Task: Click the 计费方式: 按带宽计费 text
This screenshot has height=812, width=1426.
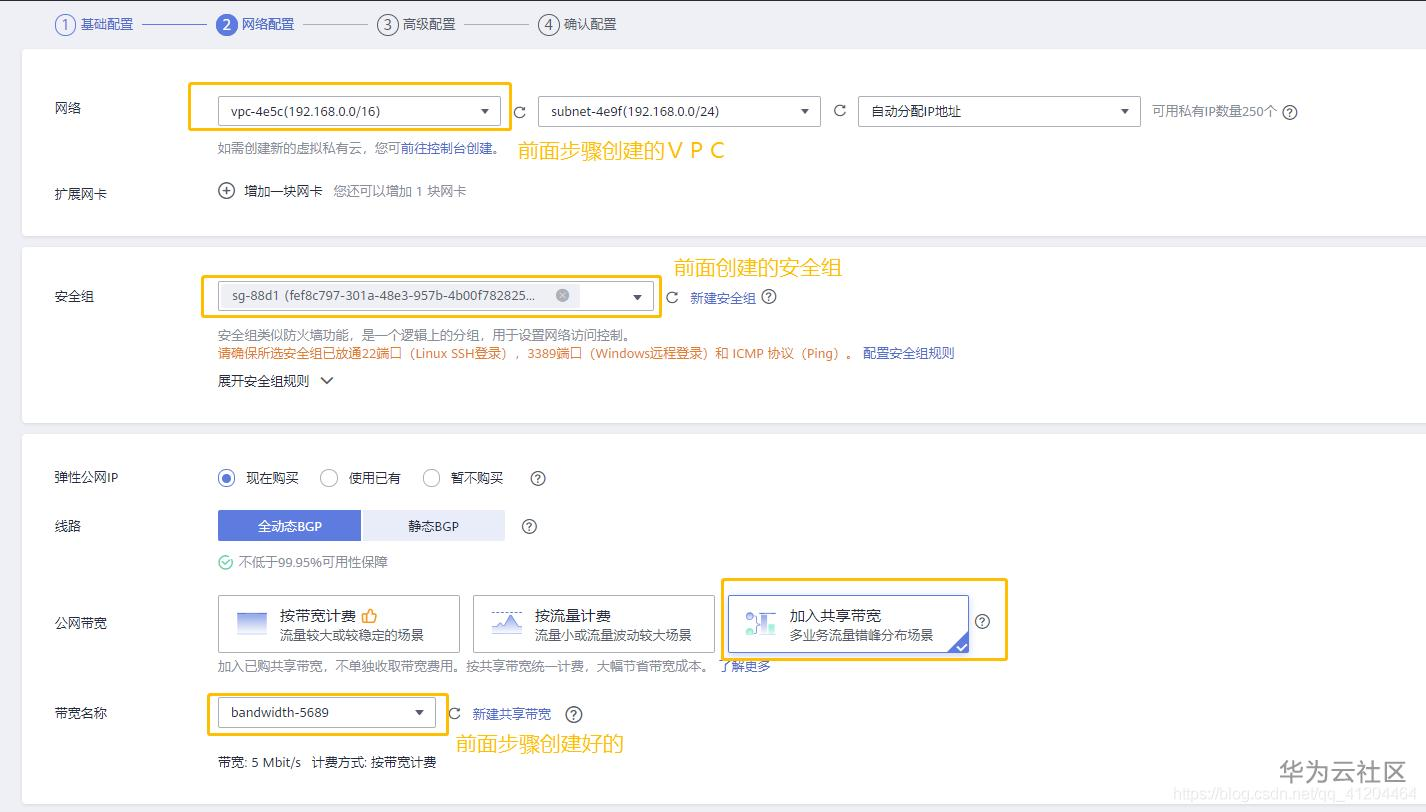Action: pos(374,762)
